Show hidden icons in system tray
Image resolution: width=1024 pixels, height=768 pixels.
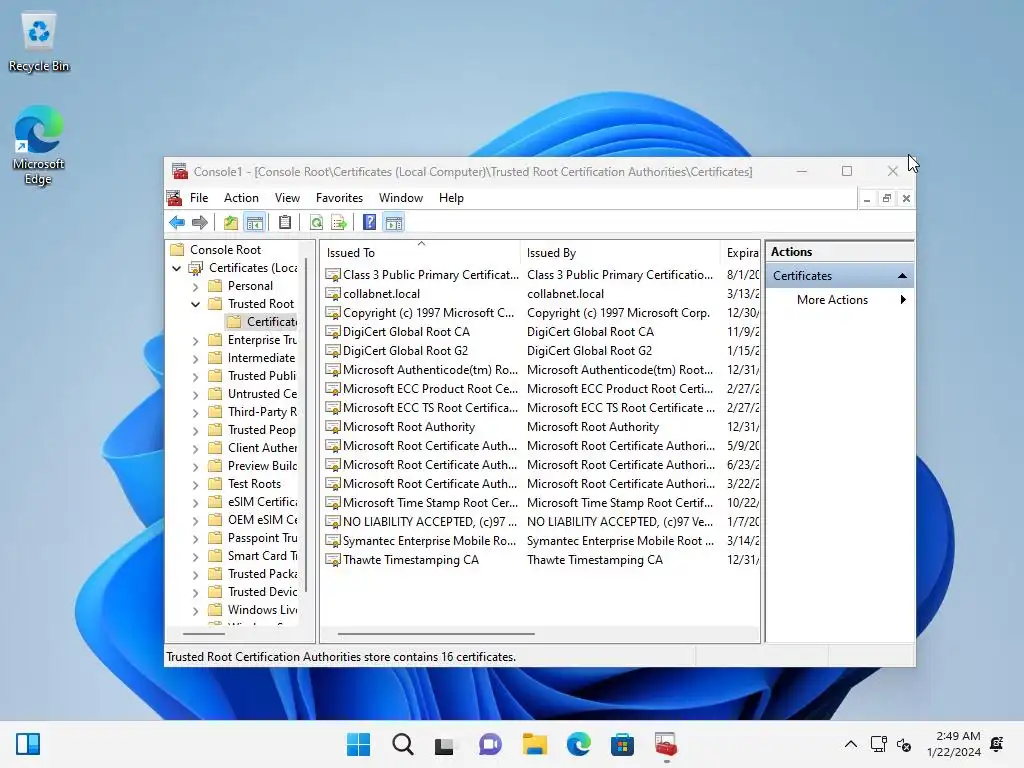tap(850, 744)
